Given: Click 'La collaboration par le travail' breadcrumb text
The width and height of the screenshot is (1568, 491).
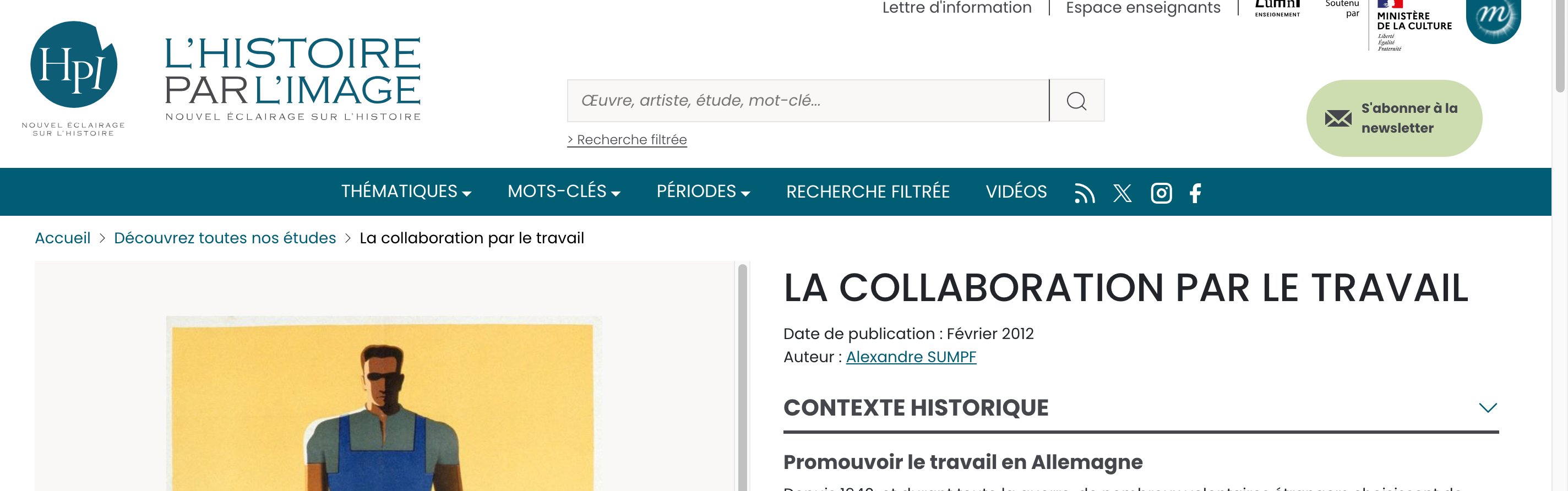Looking at the screenshot, I should coord(472,238).
